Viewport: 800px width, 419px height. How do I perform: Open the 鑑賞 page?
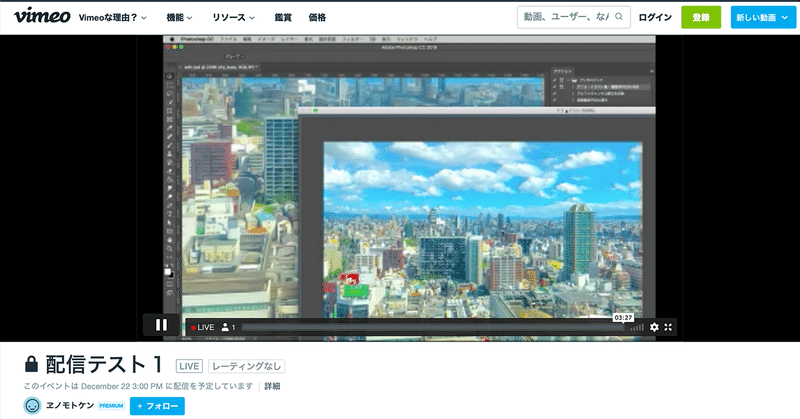283,17
